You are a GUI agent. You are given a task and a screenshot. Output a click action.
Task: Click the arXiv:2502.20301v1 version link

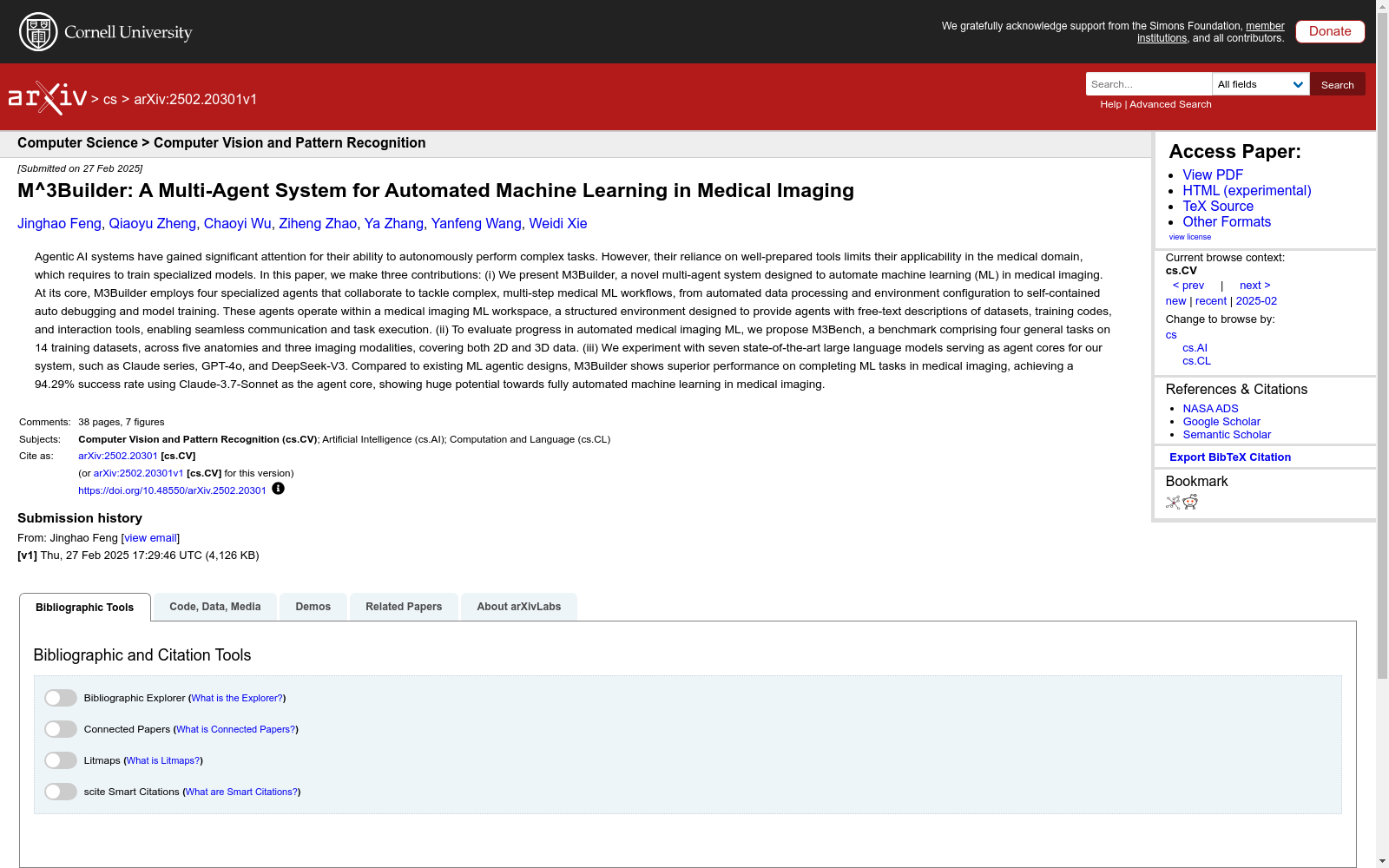(x=138, y=473)
